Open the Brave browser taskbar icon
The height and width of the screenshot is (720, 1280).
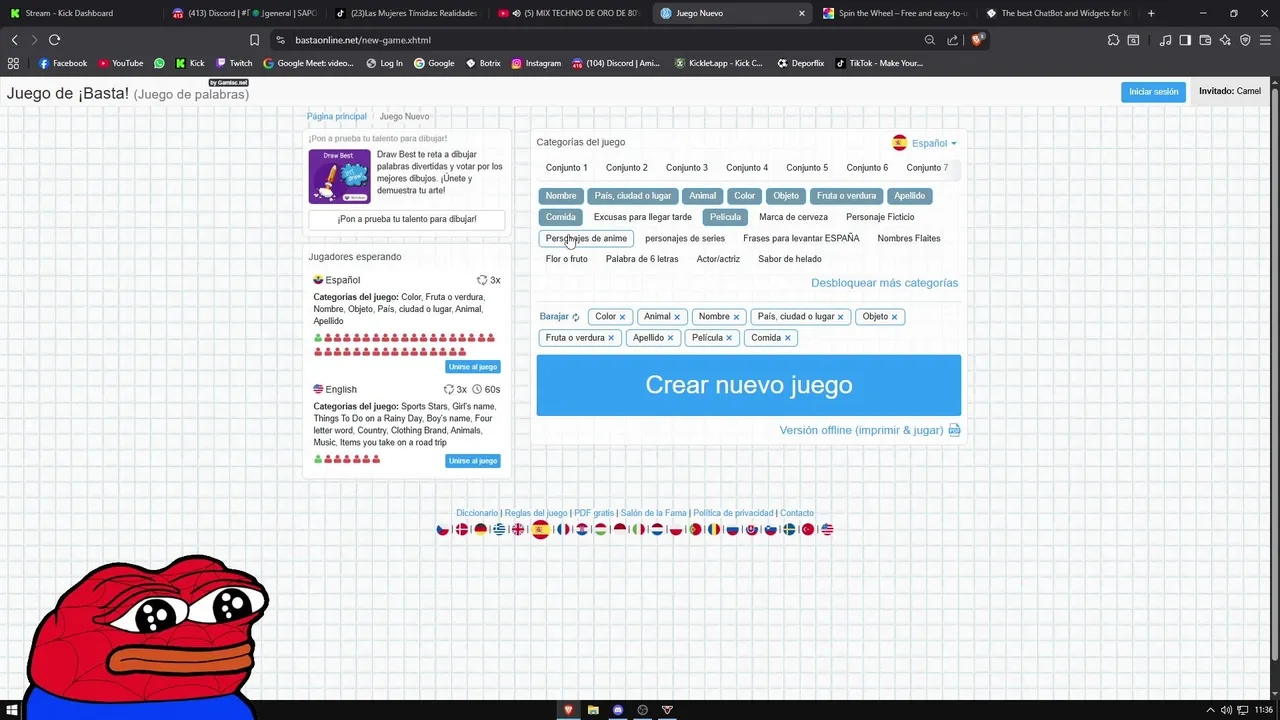coord(568,710)
